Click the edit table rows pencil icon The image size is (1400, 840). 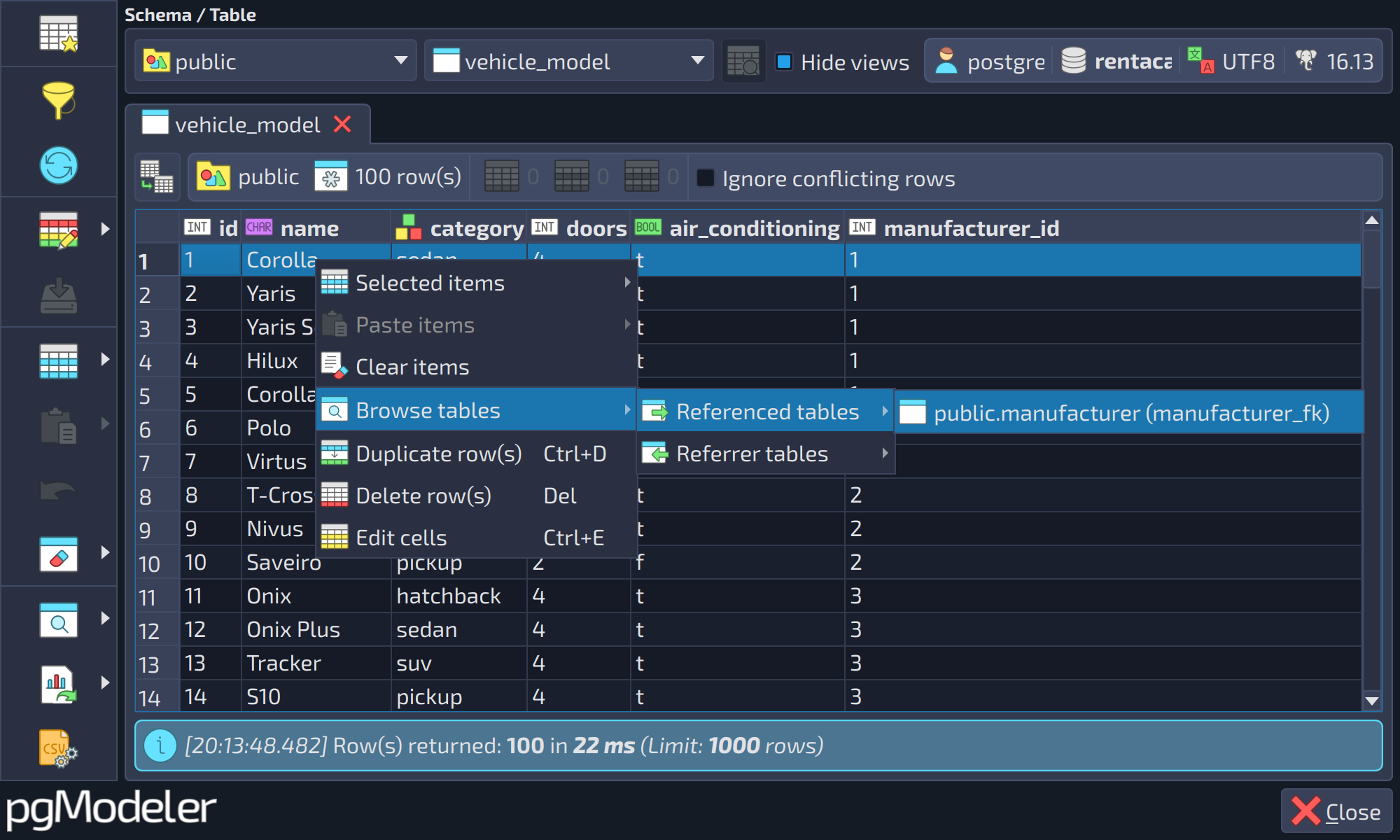tap(59, 230)
